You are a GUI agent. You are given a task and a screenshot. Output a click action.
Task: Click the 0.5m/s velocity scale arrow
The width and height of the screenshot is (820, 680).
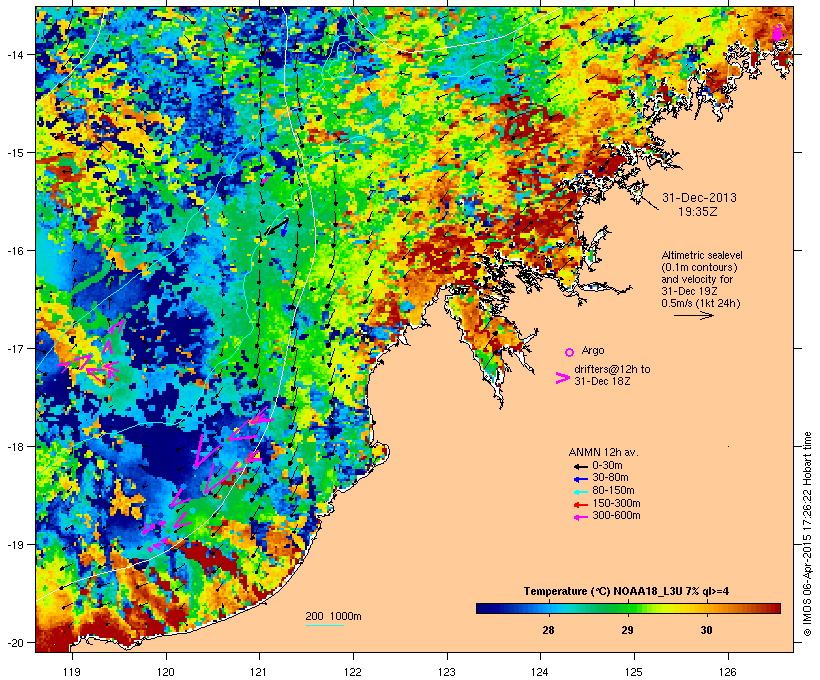pos(693,315)
